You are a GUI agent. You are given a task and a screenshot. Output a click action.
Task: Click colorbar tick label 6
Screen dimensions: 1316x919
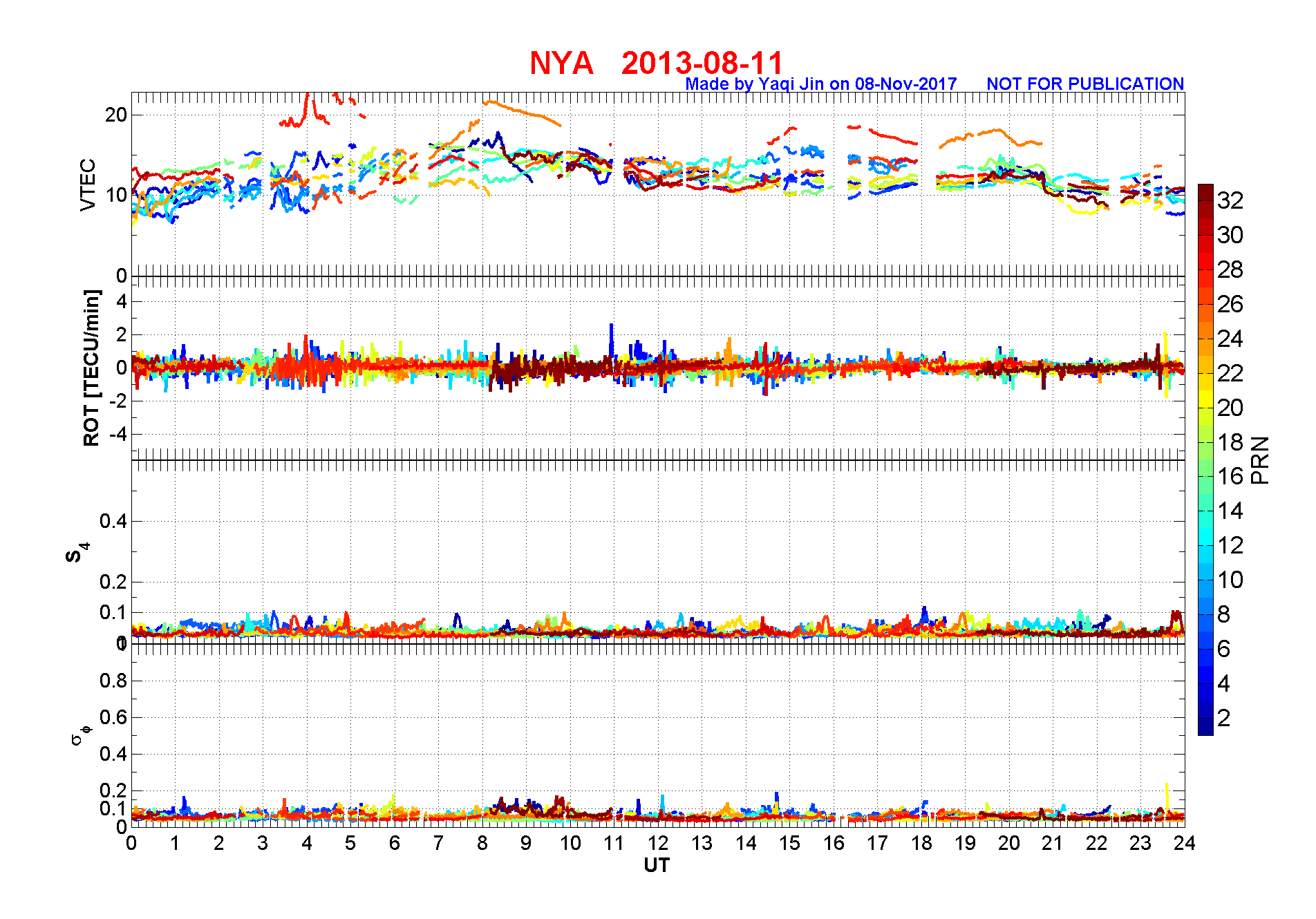[x=1223, y=649]
